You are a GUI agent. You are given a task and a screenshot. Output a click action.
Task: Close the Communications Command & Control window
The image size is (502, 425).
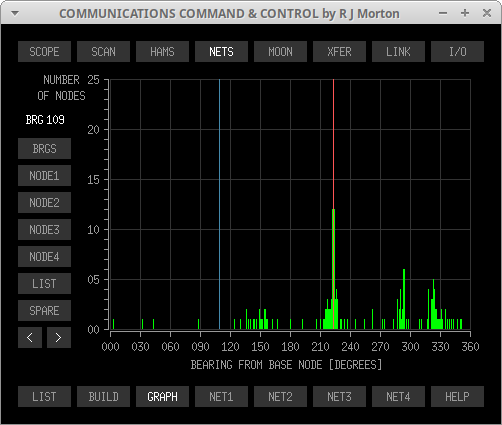pos(487,13)
